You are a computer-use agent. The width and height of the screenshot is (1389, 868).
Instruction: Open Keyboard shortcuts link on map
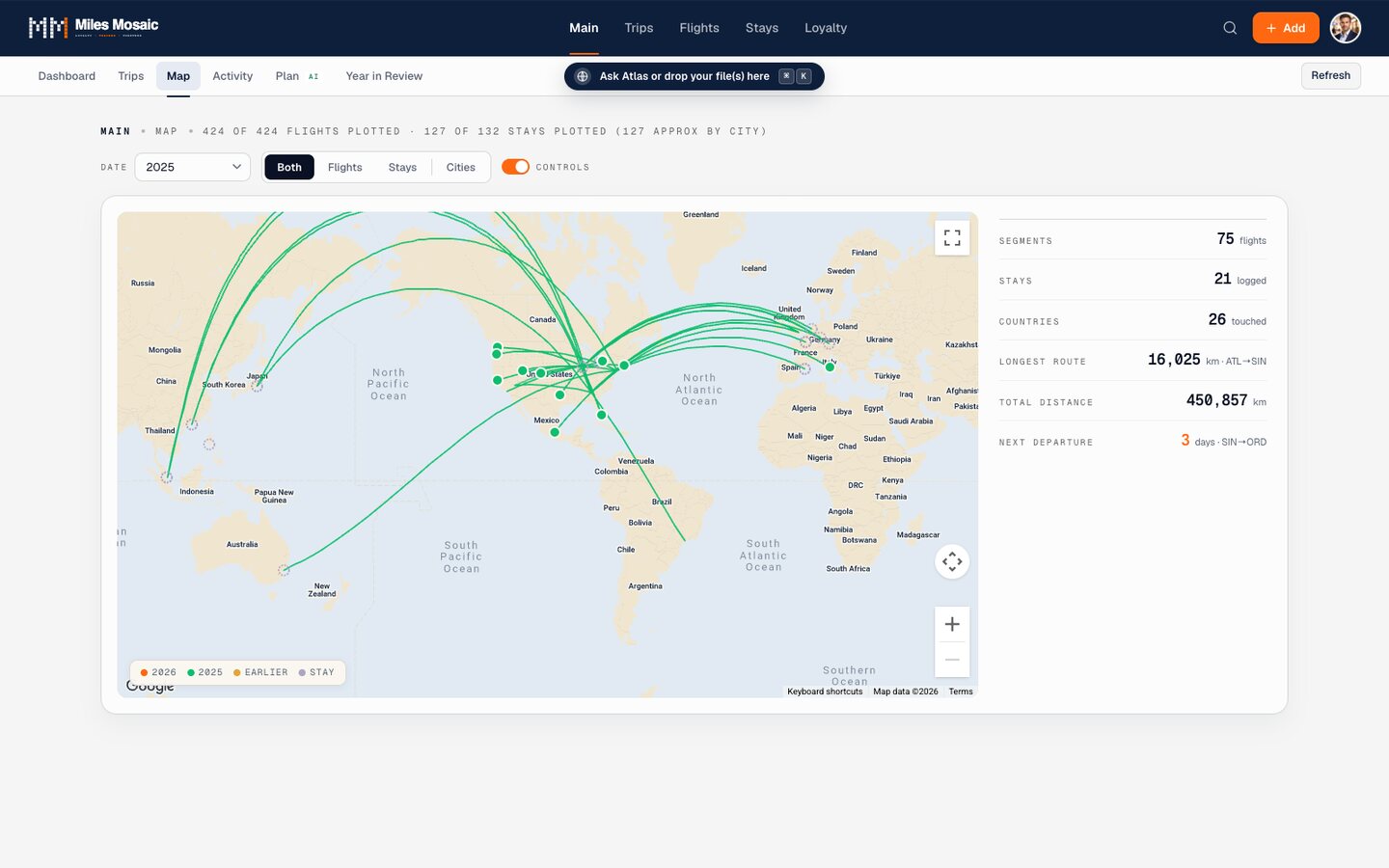pos(825,692)
